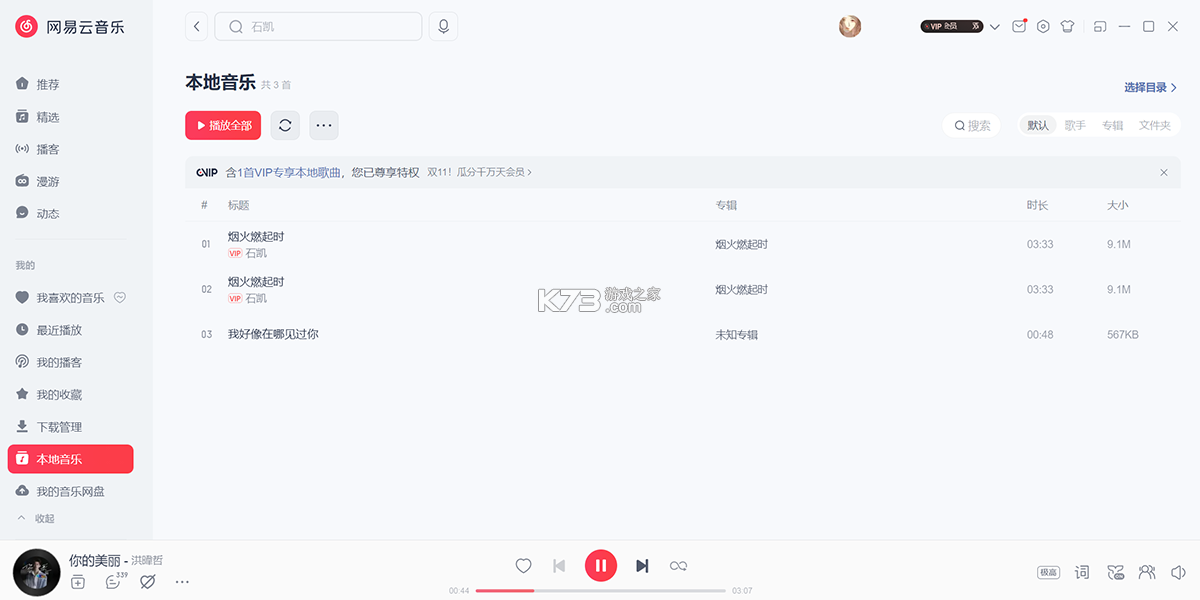Screen dimensions: 1200x600
Task: Switch to mini player mode icon
Action: tap(1100, 27)
